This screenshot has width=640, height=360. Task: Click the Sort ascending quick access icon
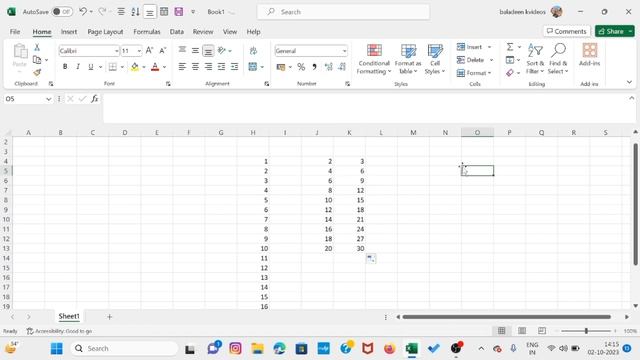click(136, 12)
